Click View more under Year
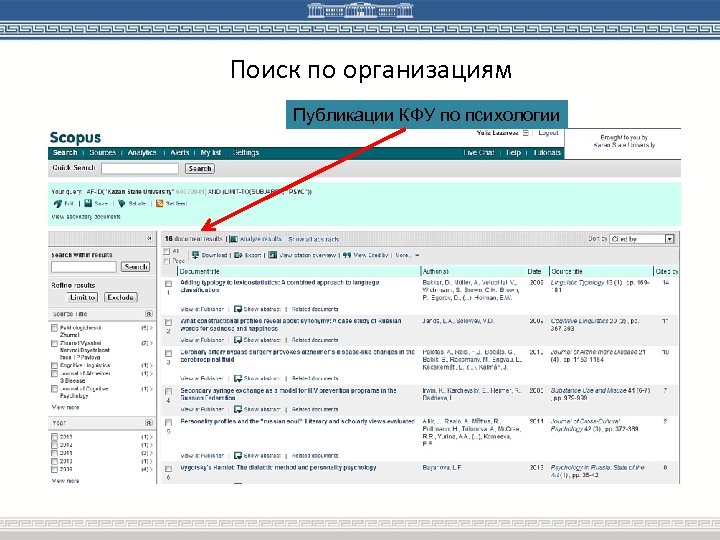720x540 pixels. click(x=65, y=481)
